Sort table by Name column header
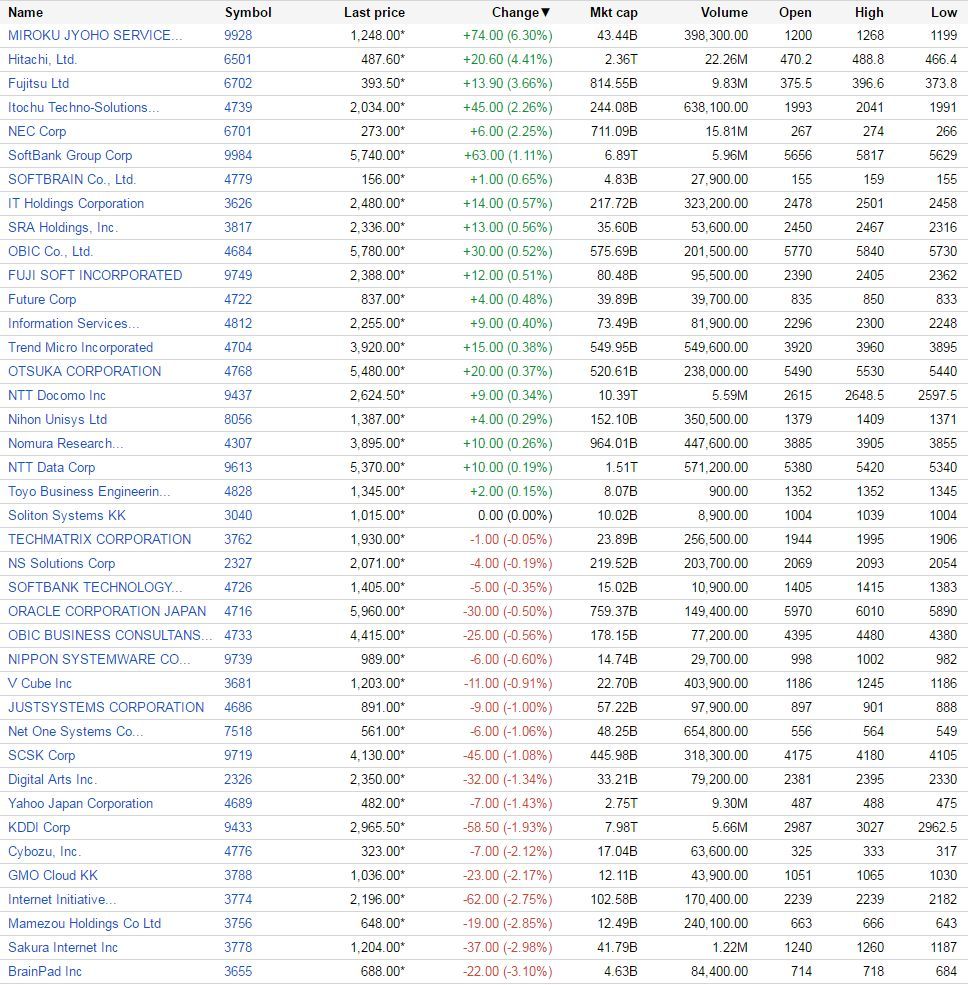The image size is (968, 985). [25, 13]
